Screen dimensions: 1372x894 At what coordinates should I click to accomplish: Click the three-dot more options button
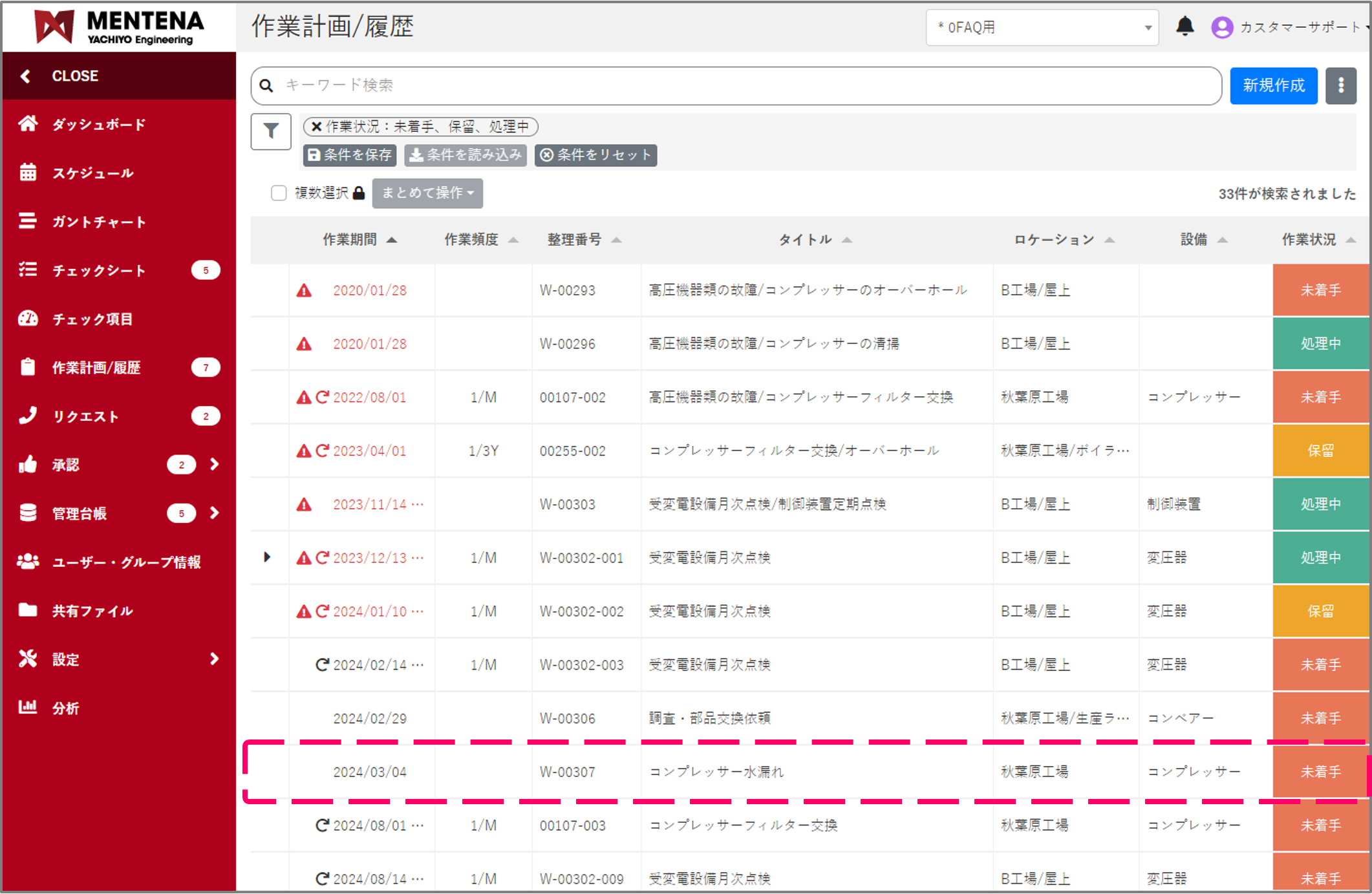[1340, 85]
